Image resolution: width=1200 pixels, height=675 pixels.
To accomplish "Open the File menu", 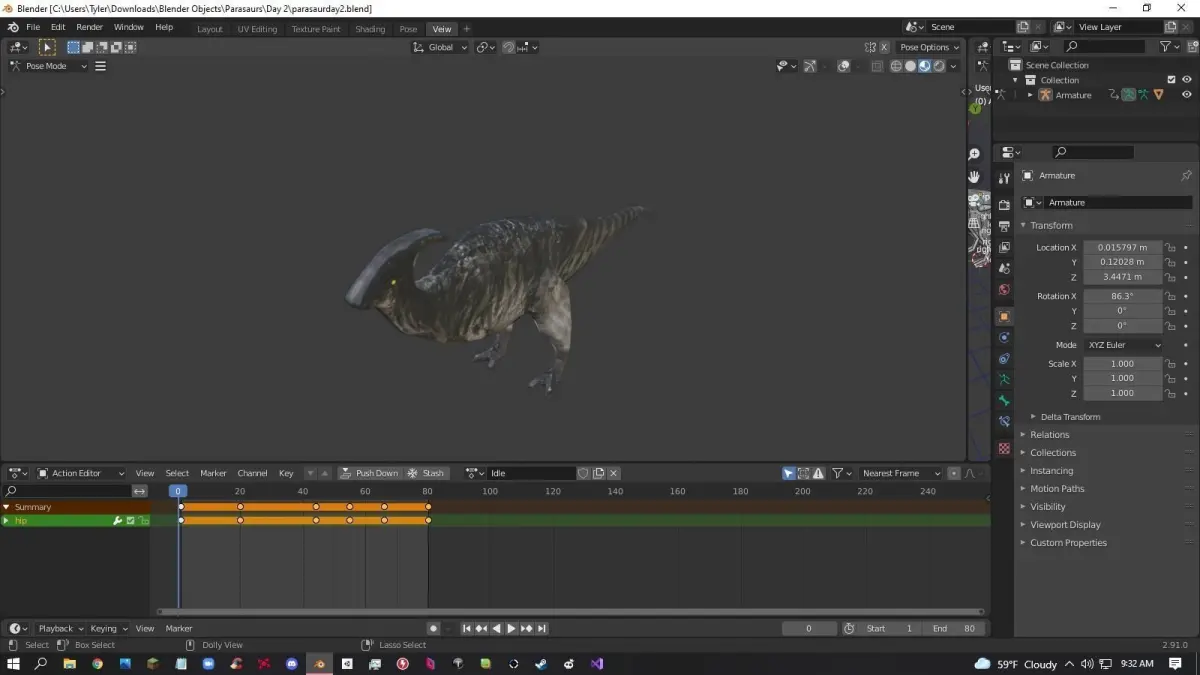I will (x=33, y=27).
